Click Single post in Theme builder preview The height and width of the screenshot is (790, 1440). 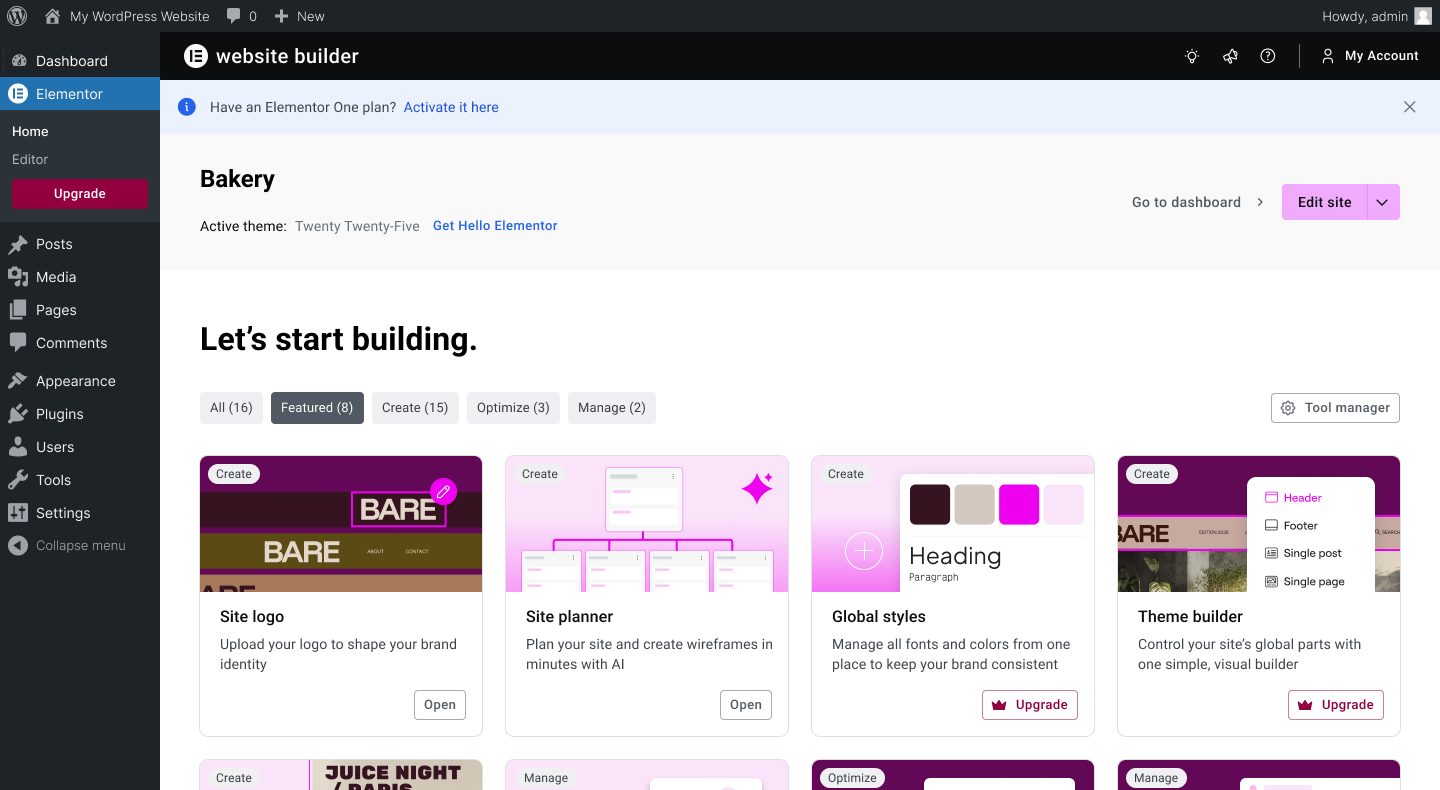pyautogui.click(x=1303, y=553)
